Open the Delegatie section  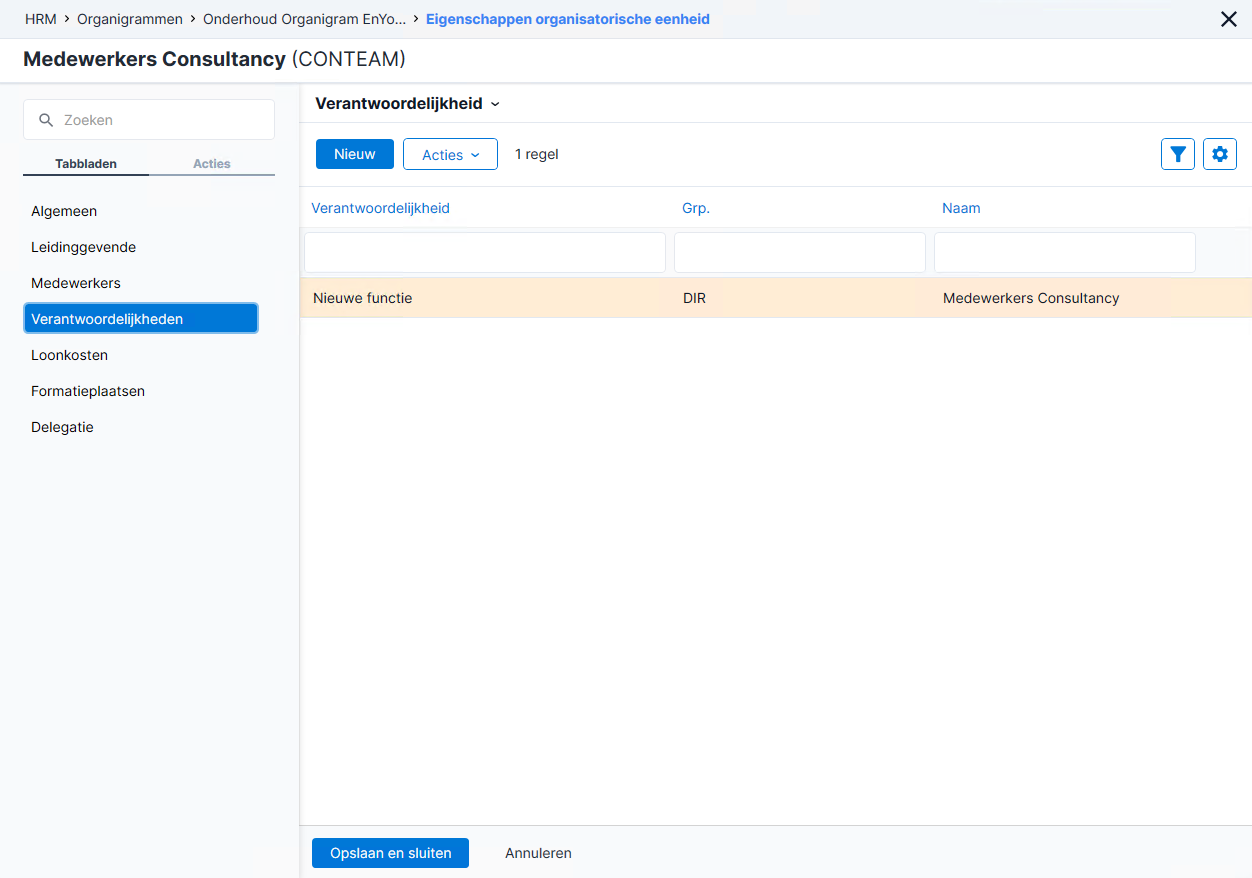pyautogui.click(x=62, y=427)
